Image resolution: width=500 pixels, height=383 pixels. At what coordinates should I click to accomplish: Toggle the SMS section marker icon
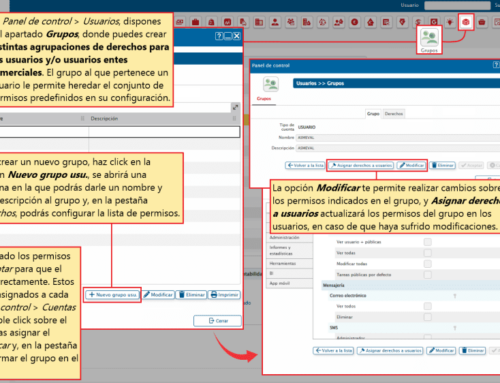pos(455,328)
